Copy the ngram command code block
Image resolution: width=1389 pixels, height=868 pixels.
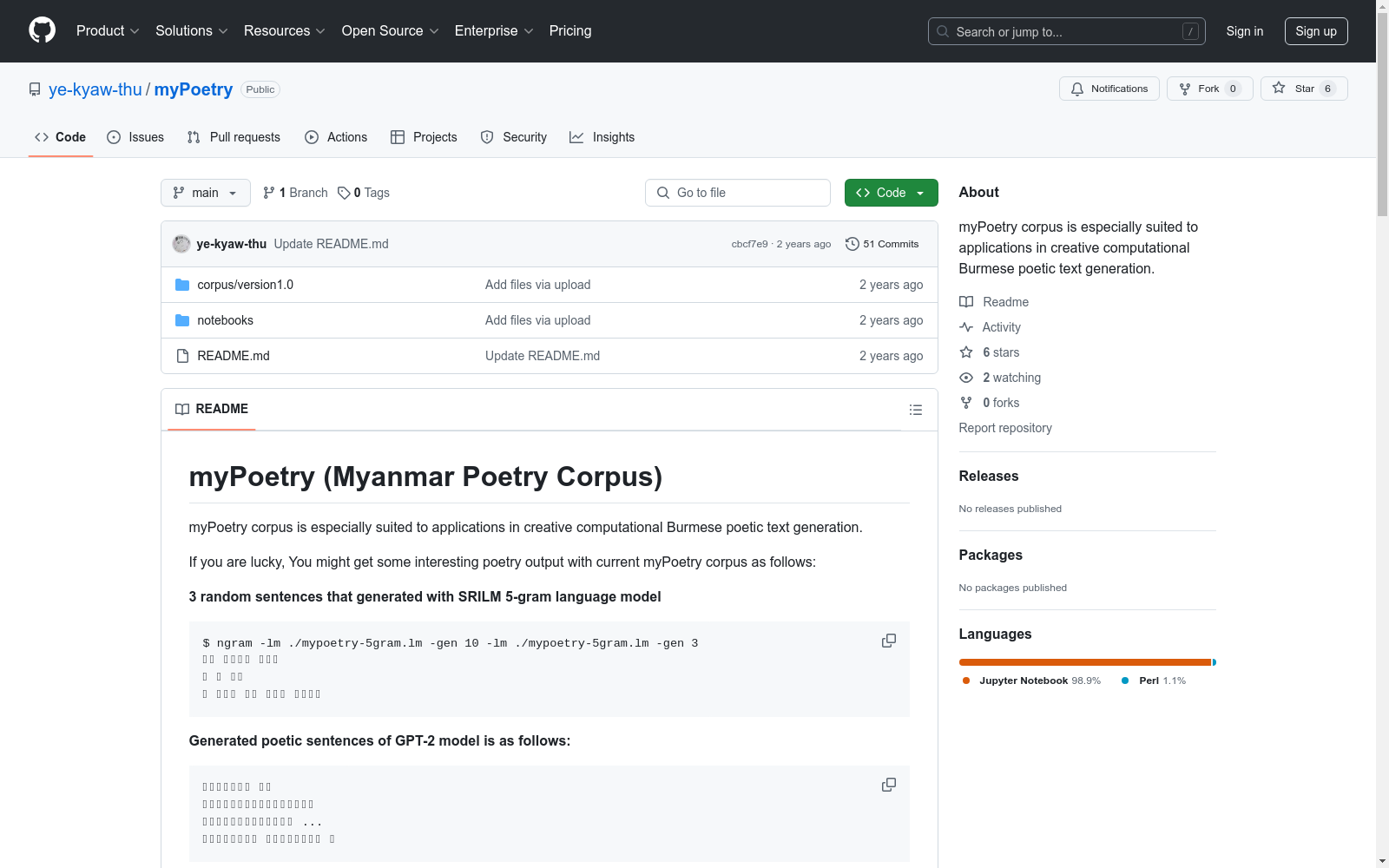tap(889, 641)
